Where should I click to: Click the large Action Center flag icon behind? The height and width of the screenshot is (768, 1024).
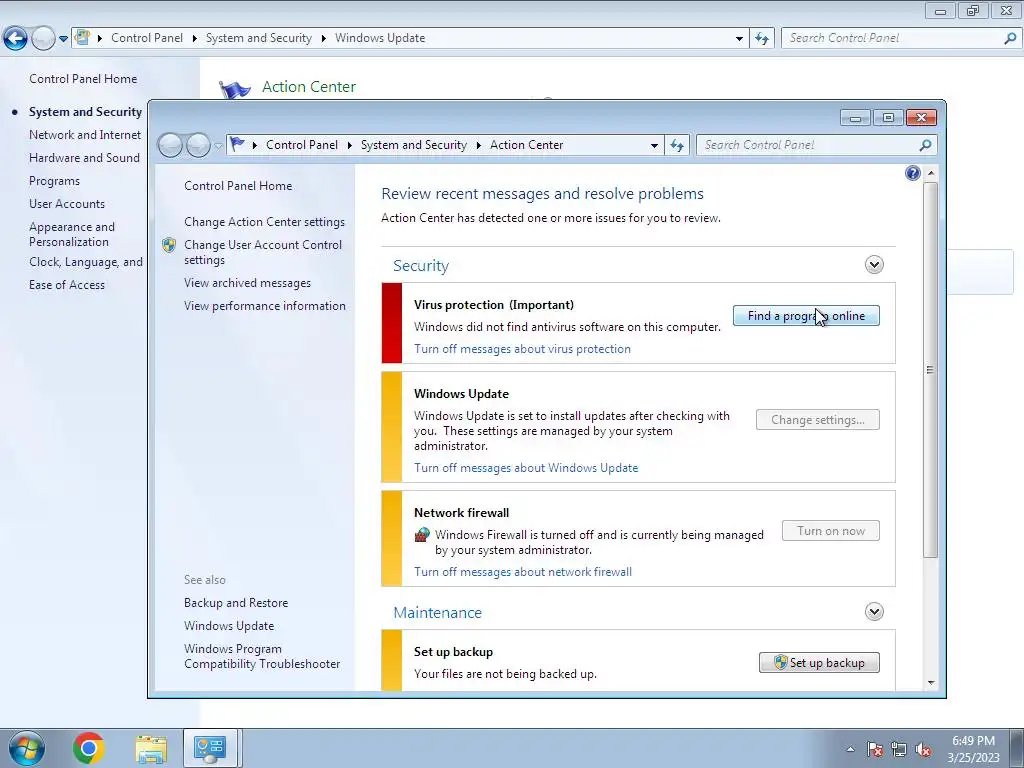pos(234,89)
